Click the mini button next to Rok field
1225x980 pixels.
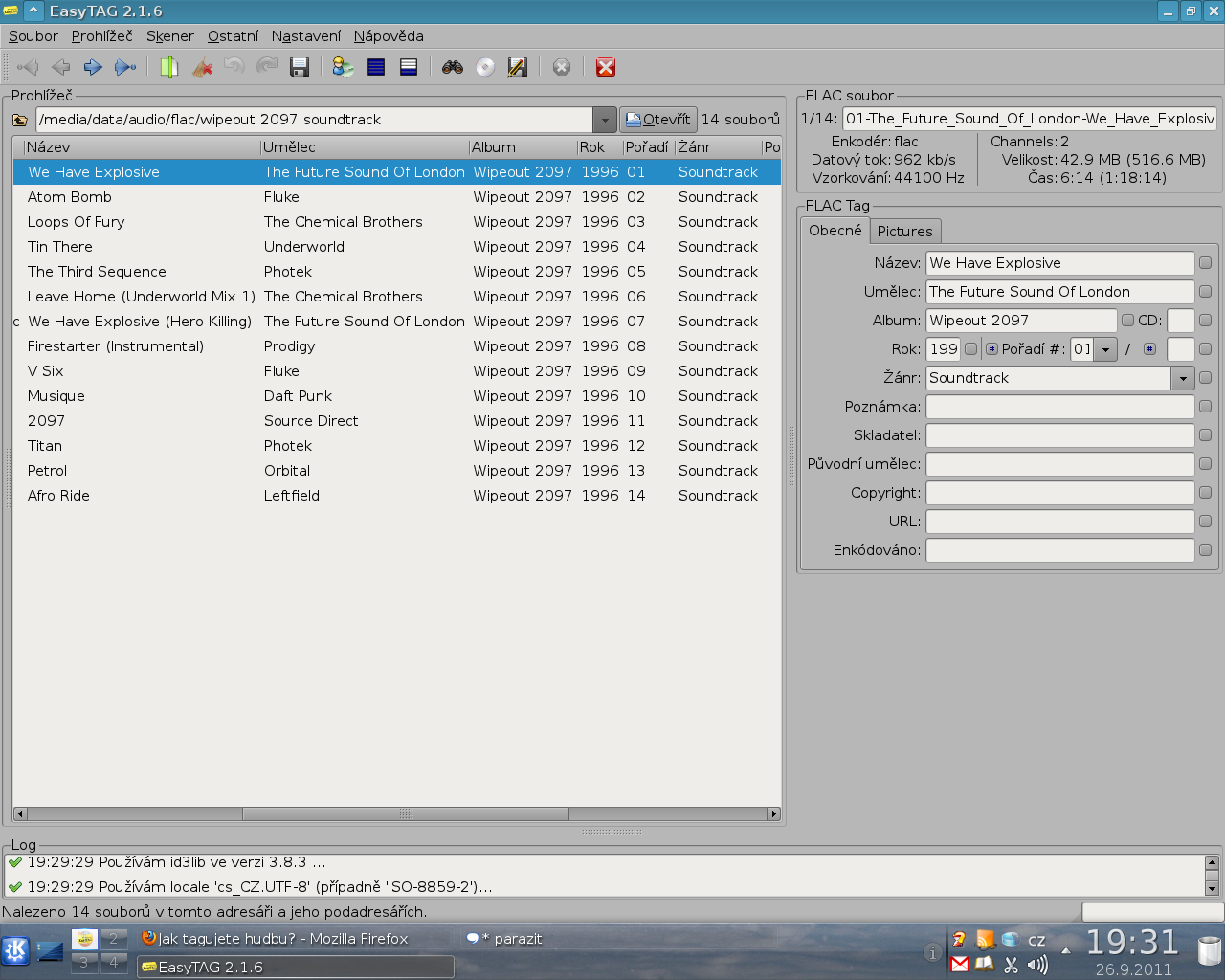coord(970,349)
